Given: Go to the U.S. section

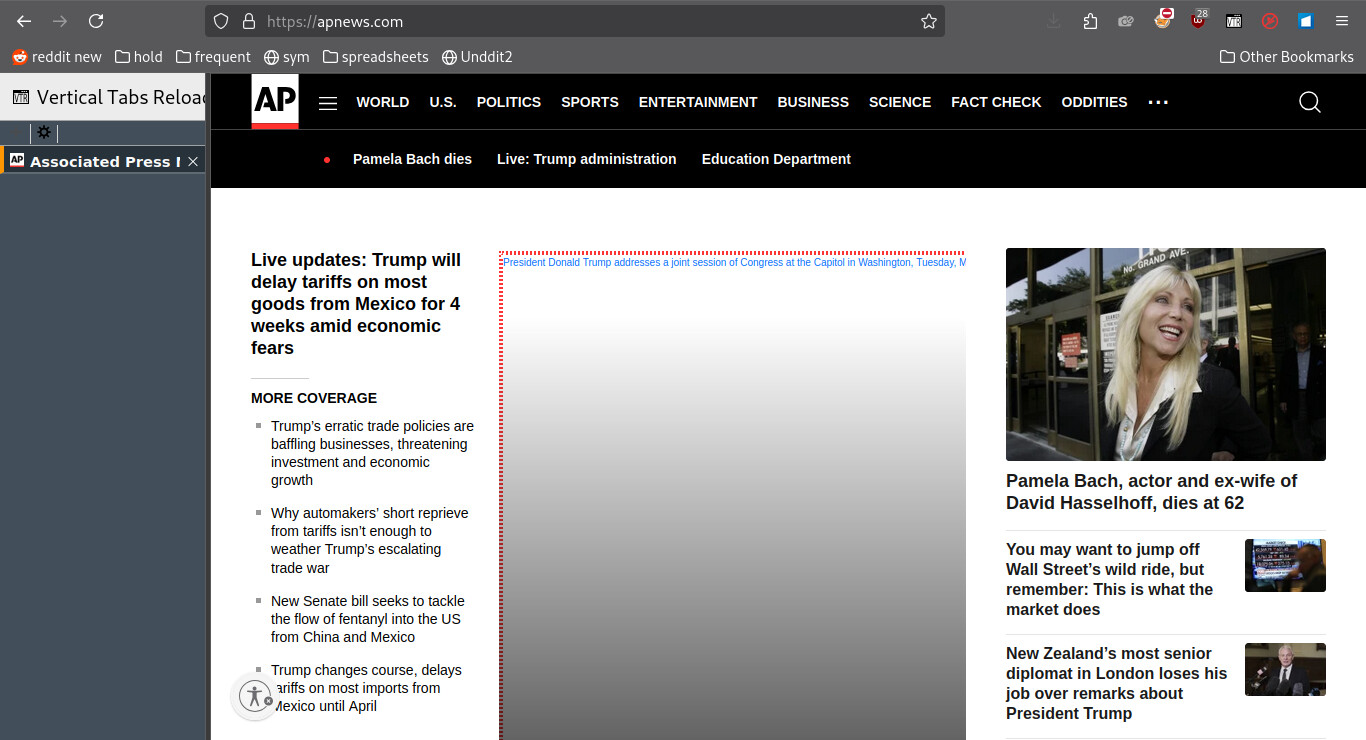Looking at the screenshot, I should tap(443, 102).
